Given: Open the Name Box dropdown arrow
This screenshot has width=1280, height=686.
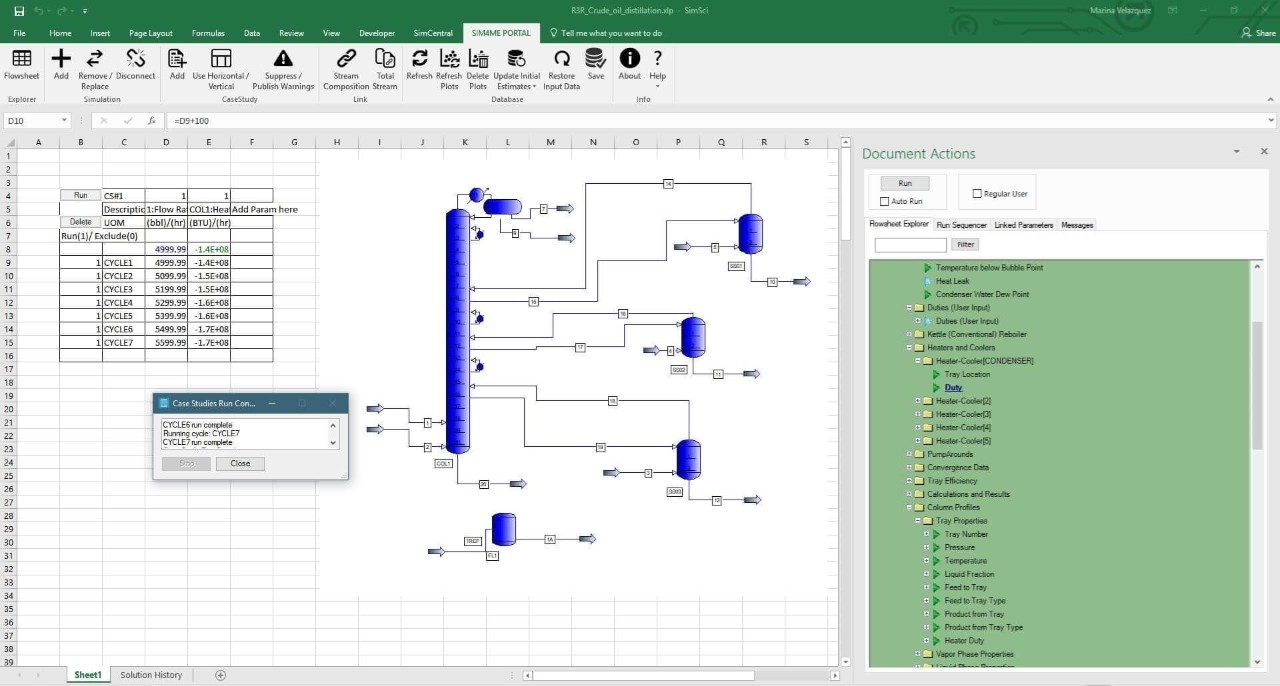Looking at the screenshot, I should (64, 121).
